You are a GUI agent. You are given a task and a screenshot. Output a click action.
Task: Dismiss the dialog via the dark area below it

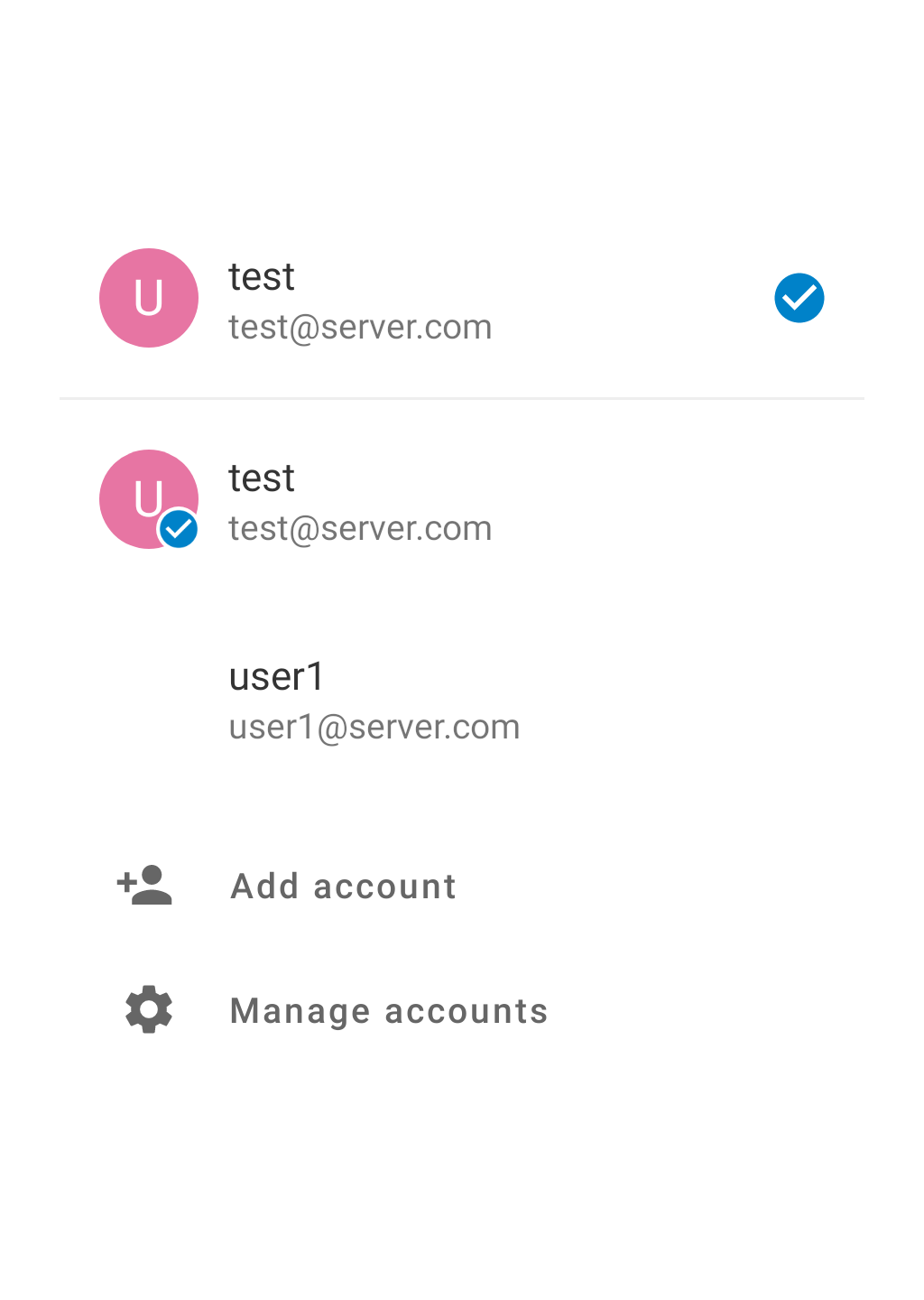coord(462,1201)
